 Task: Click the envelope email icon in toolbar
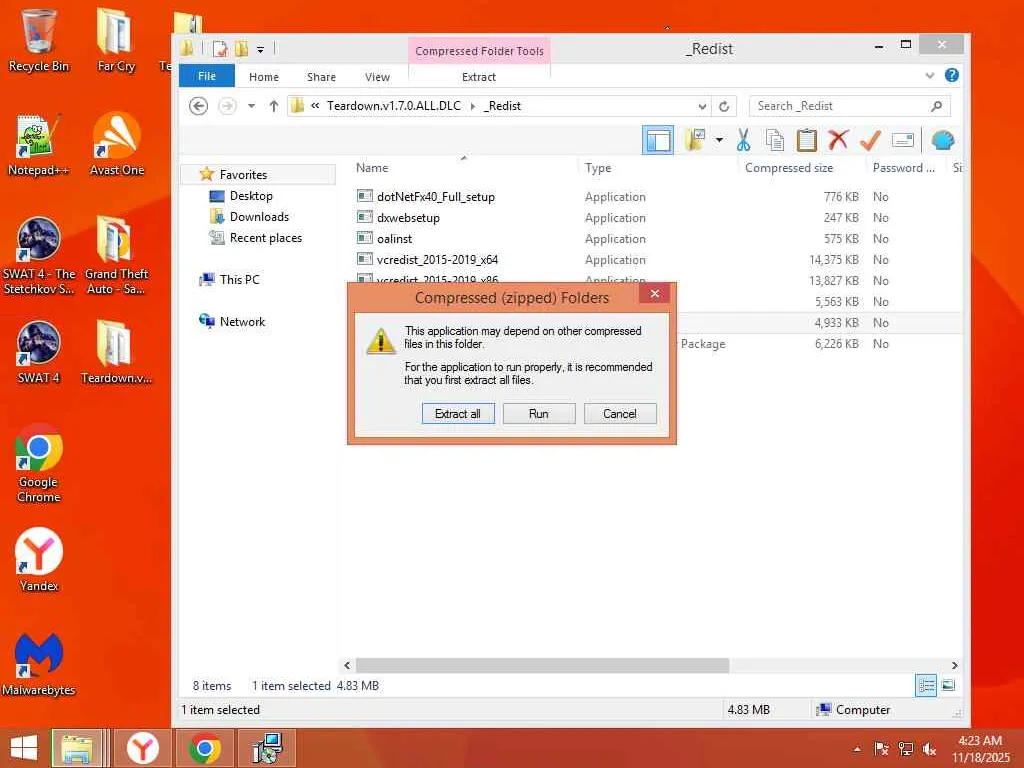903,140
